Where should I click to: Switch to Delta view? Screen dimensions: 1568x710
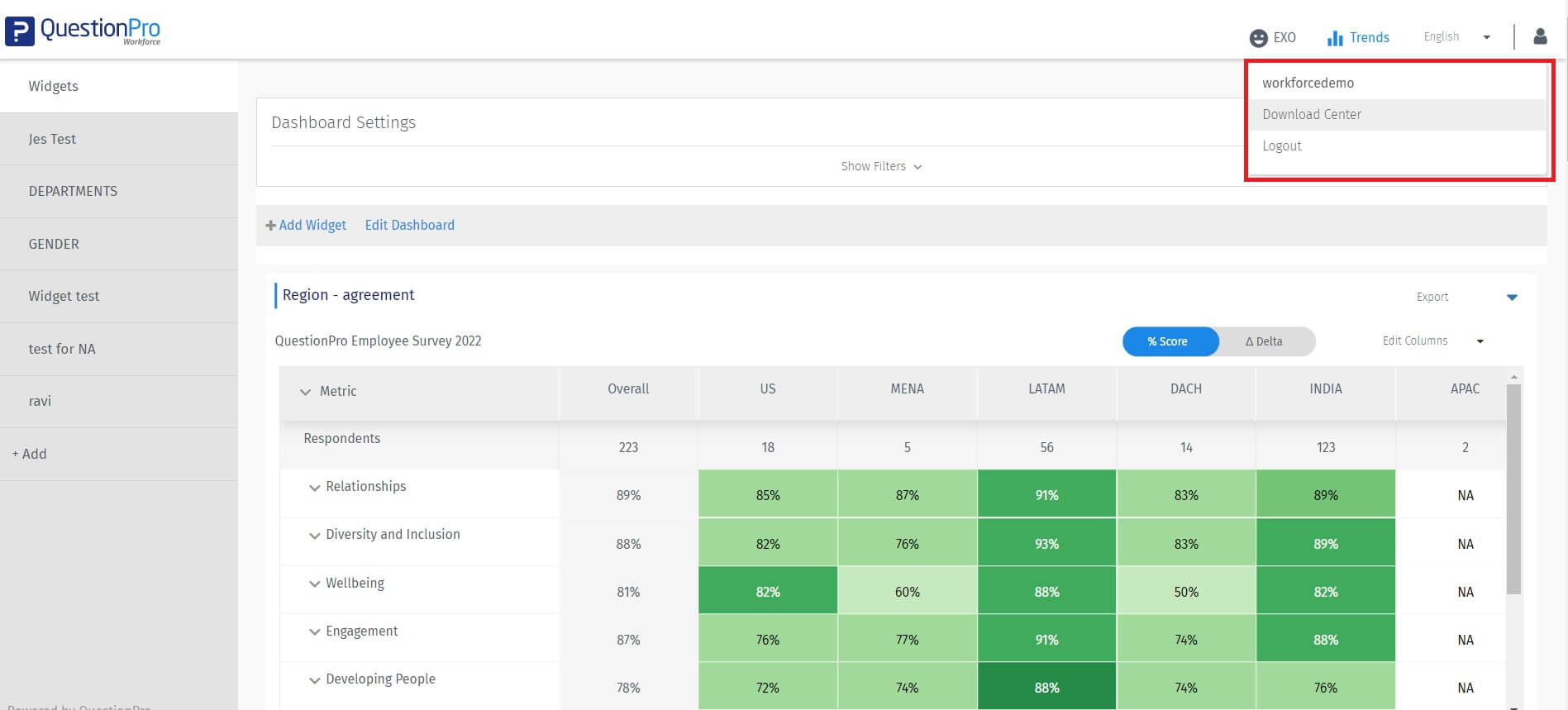[x=1265, y=341]
